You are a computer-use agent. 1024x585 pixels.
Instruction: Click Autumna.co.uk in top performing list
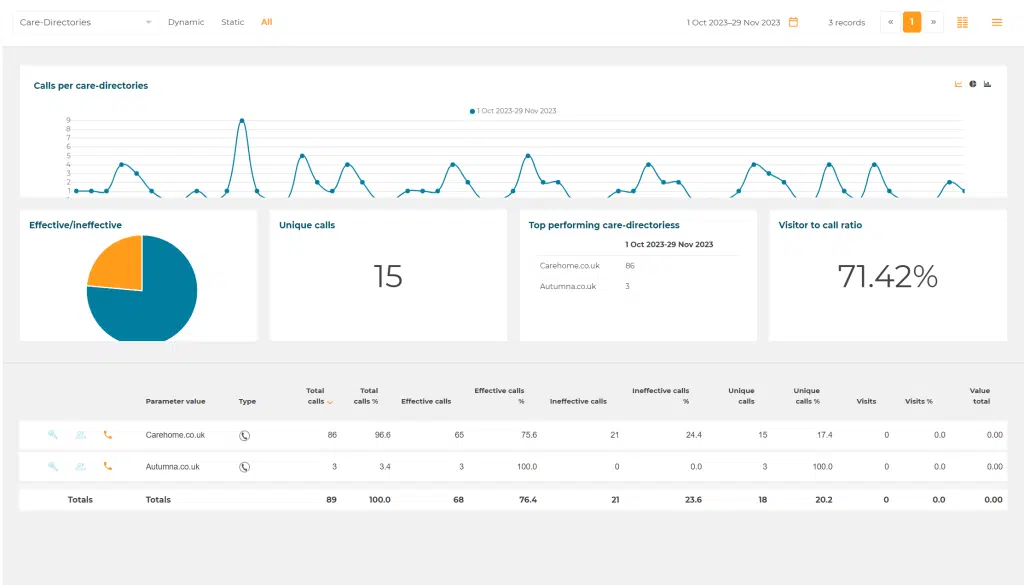coord(568,286)
